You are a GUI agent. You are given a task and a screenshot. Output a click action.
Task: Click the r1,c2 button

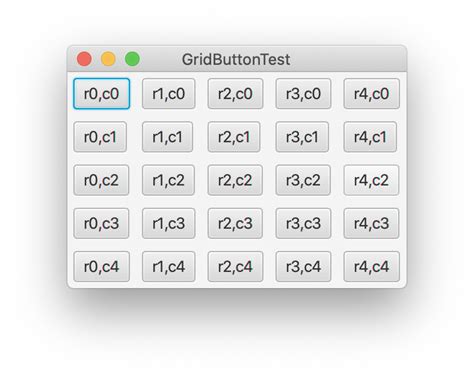click(x=168, y=180)
